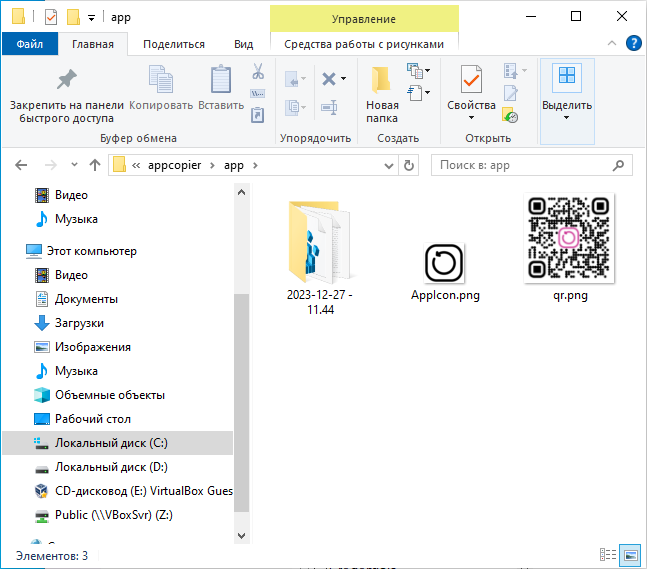
Task: Open Delete options dropdown arrow
Action: pos(343,78)
